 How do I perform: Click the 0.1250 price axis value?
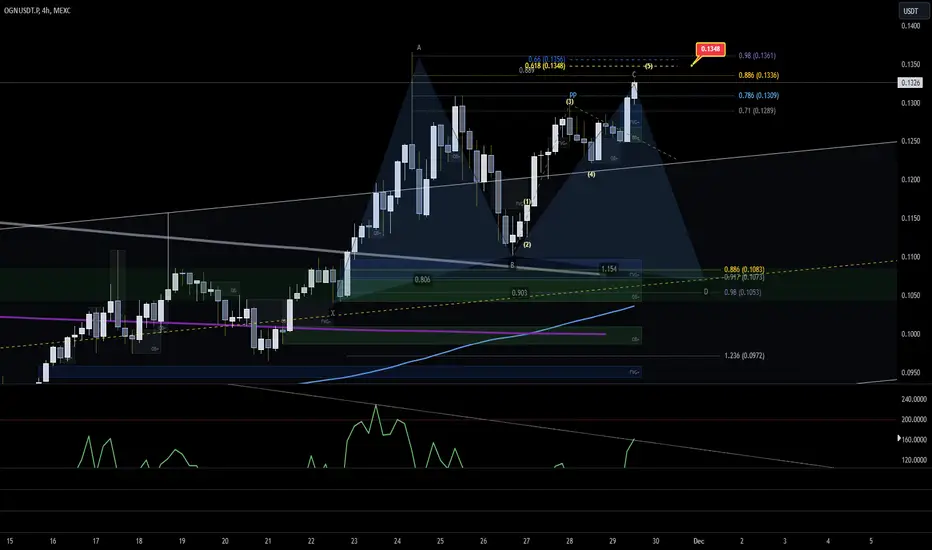(x=911, y=141)
